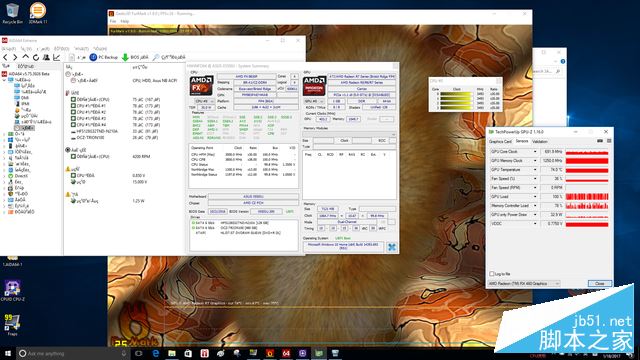
Task: Click the AIDA64 refresh toolbar icon
Action: [36, 58]
